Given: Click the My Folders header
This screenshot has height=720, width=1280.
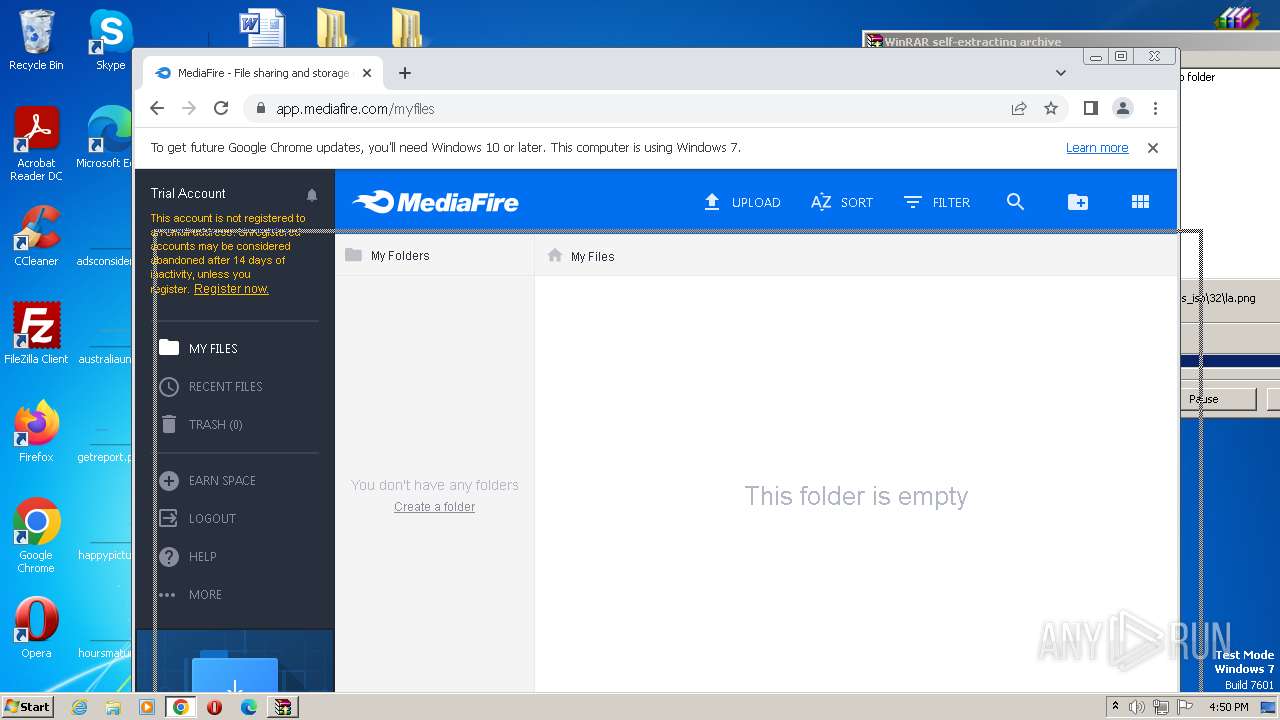Looking at the screenshot, I should pos(387,255).
